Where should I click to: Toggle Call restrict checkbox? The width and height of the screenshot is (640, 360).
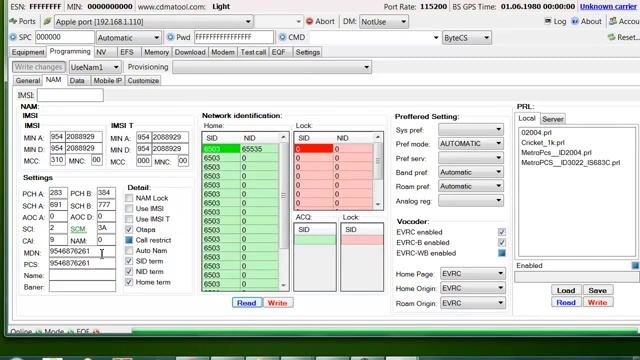[129, 240]
